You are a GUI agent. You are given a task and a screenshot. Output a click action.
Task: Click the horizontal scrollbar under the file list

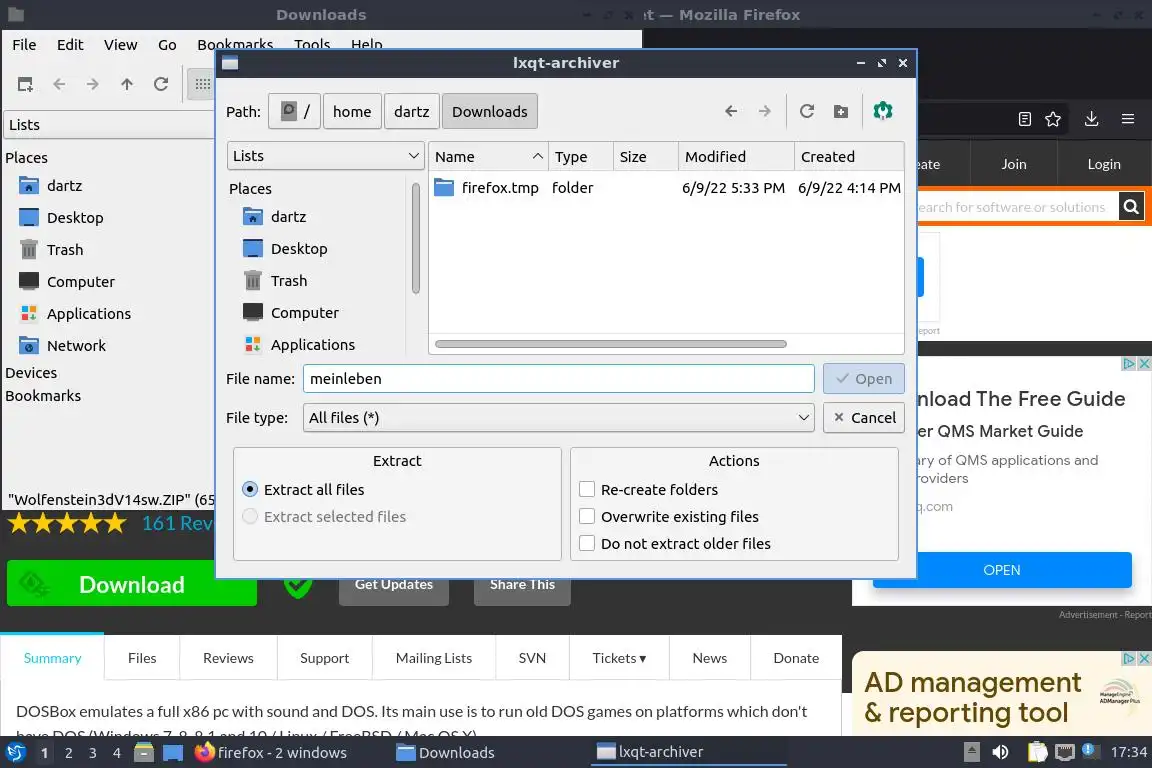click(611, 344)
